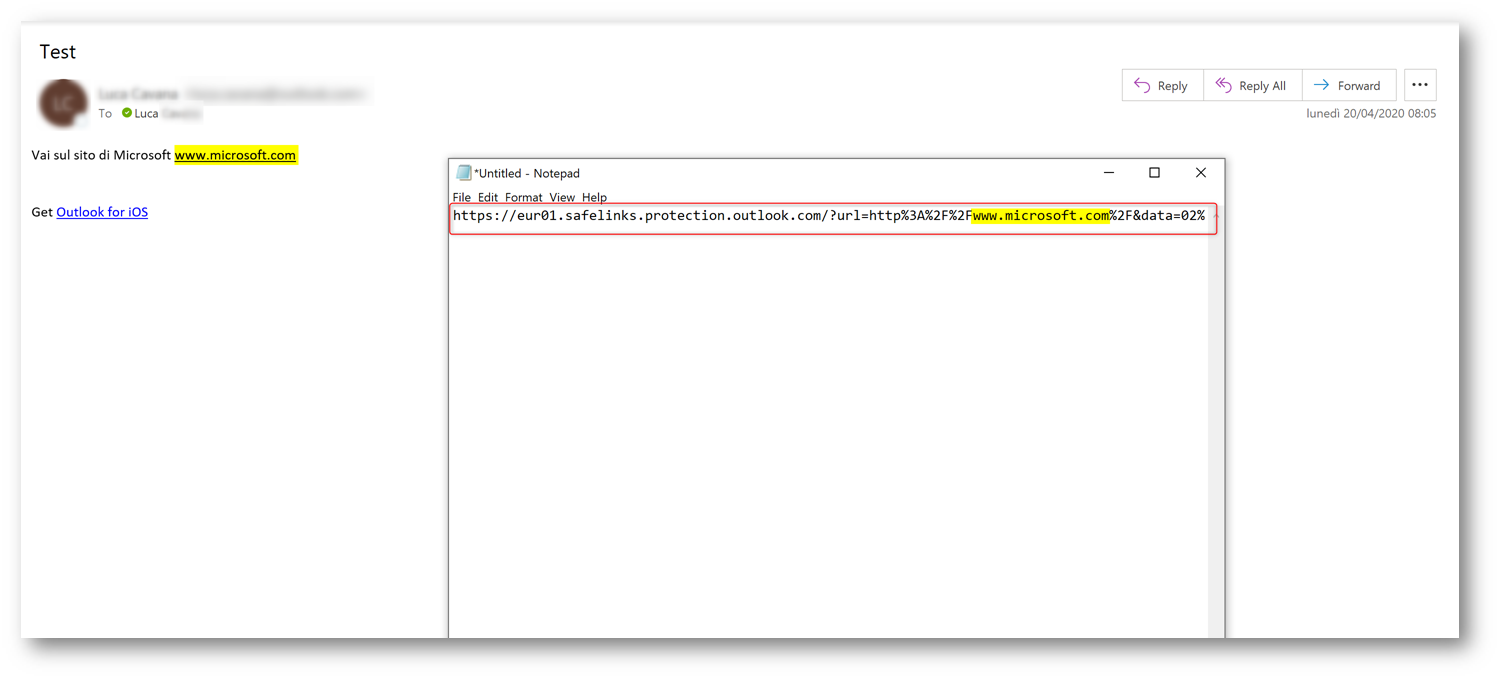Viewport: 1501px width, 680px height.
Task: Open the www.microsoft.com link in email body
Action: tap(236, 155)
